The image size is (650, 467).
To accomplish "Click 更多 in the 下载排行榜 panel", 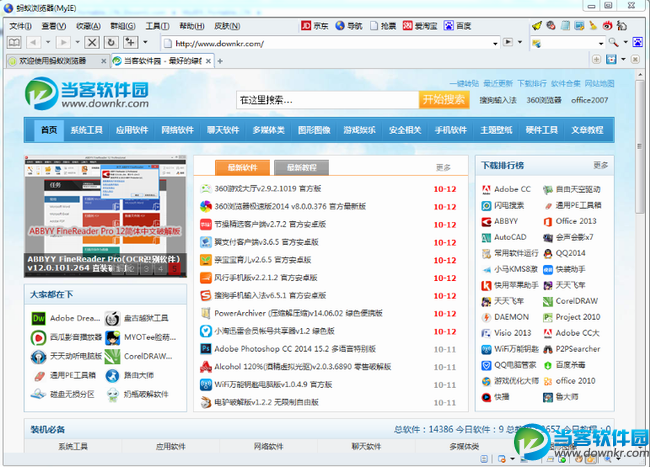I will pos(600,165).
